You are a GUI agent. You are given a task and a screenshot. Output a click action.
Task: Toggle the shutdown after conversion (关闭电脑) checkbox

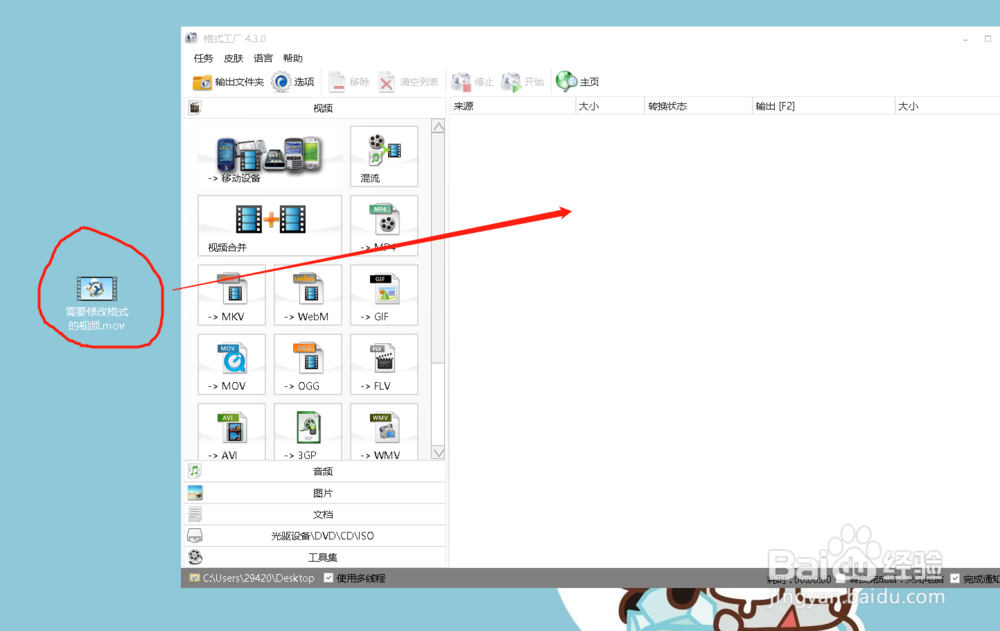point(841,579)
